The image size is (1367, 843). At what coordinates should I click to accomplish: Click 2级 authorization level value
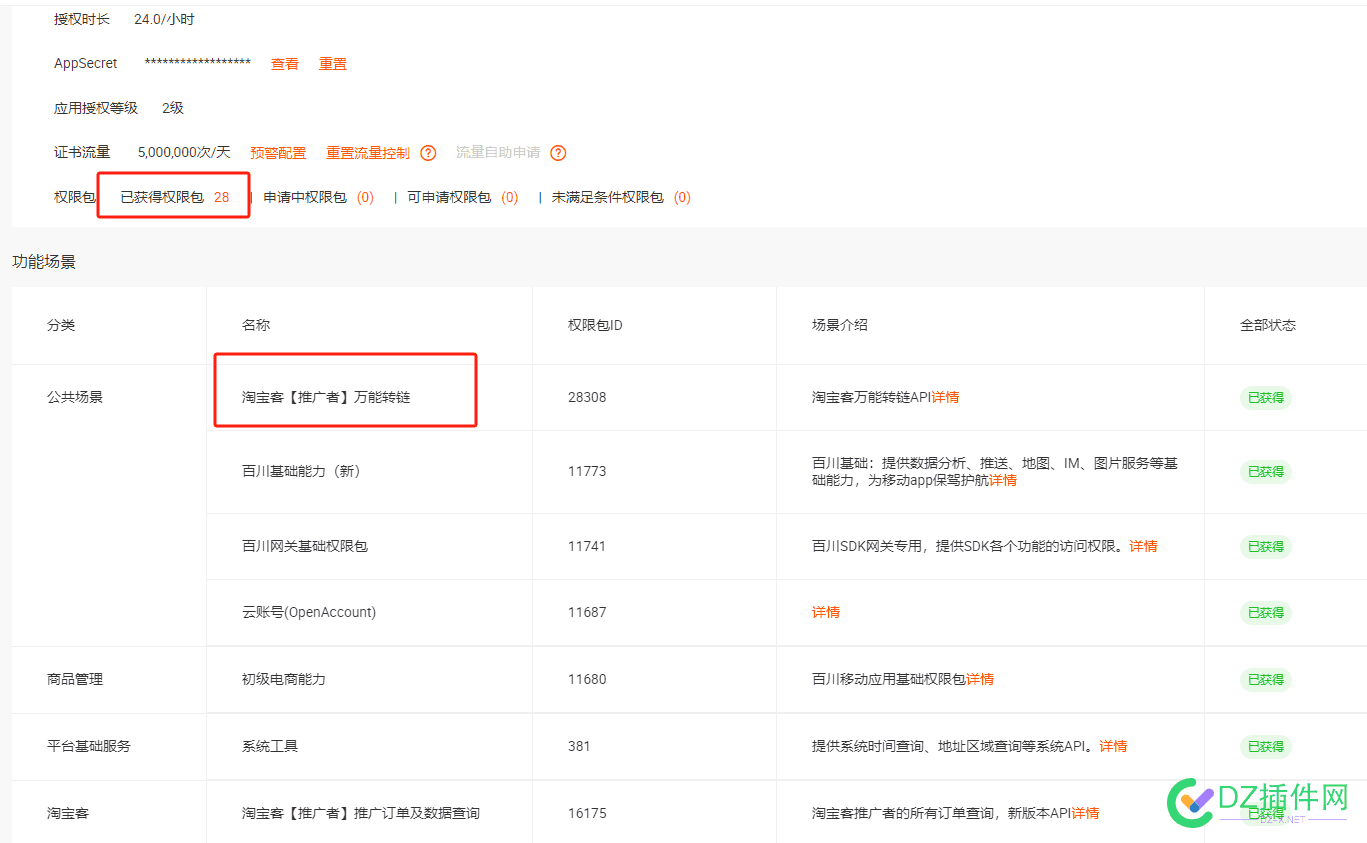[173, 108]
